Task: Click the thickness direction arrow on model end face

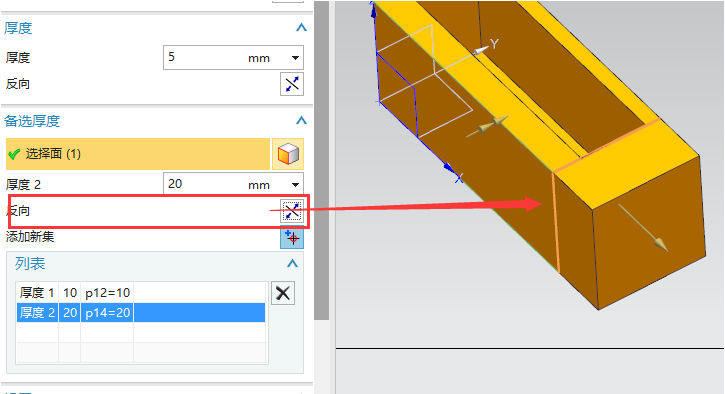Action: pos(644,228)
